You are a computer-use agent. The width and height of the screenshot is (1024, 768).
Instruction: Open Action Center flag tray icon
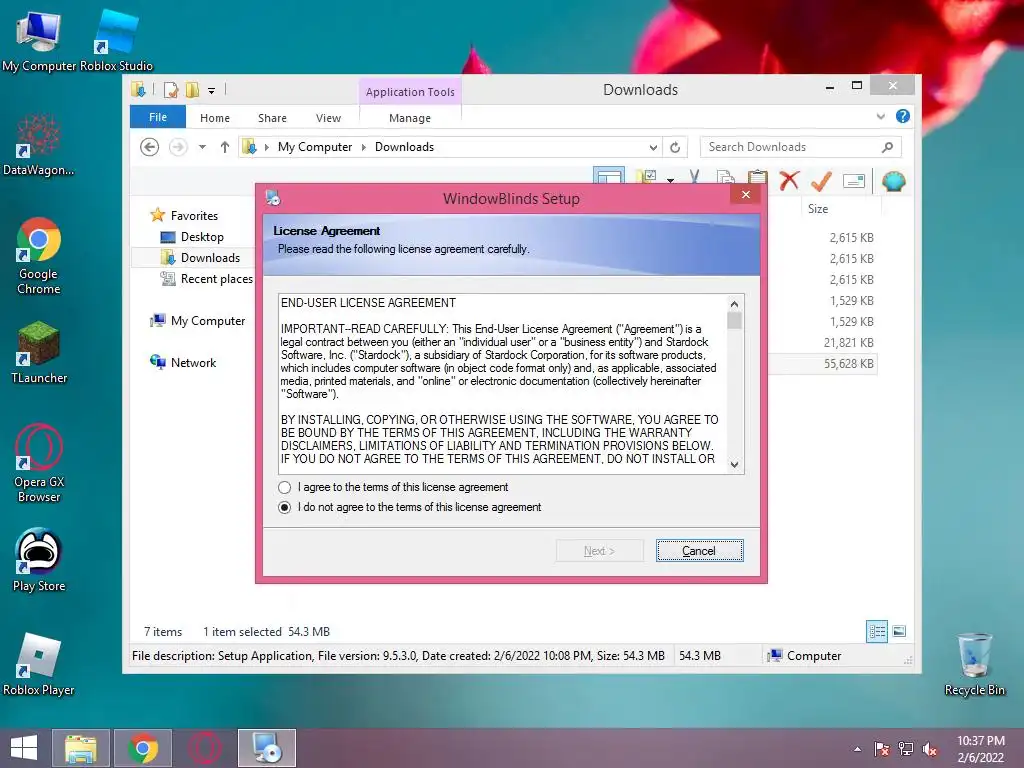(x=882, y=749)
